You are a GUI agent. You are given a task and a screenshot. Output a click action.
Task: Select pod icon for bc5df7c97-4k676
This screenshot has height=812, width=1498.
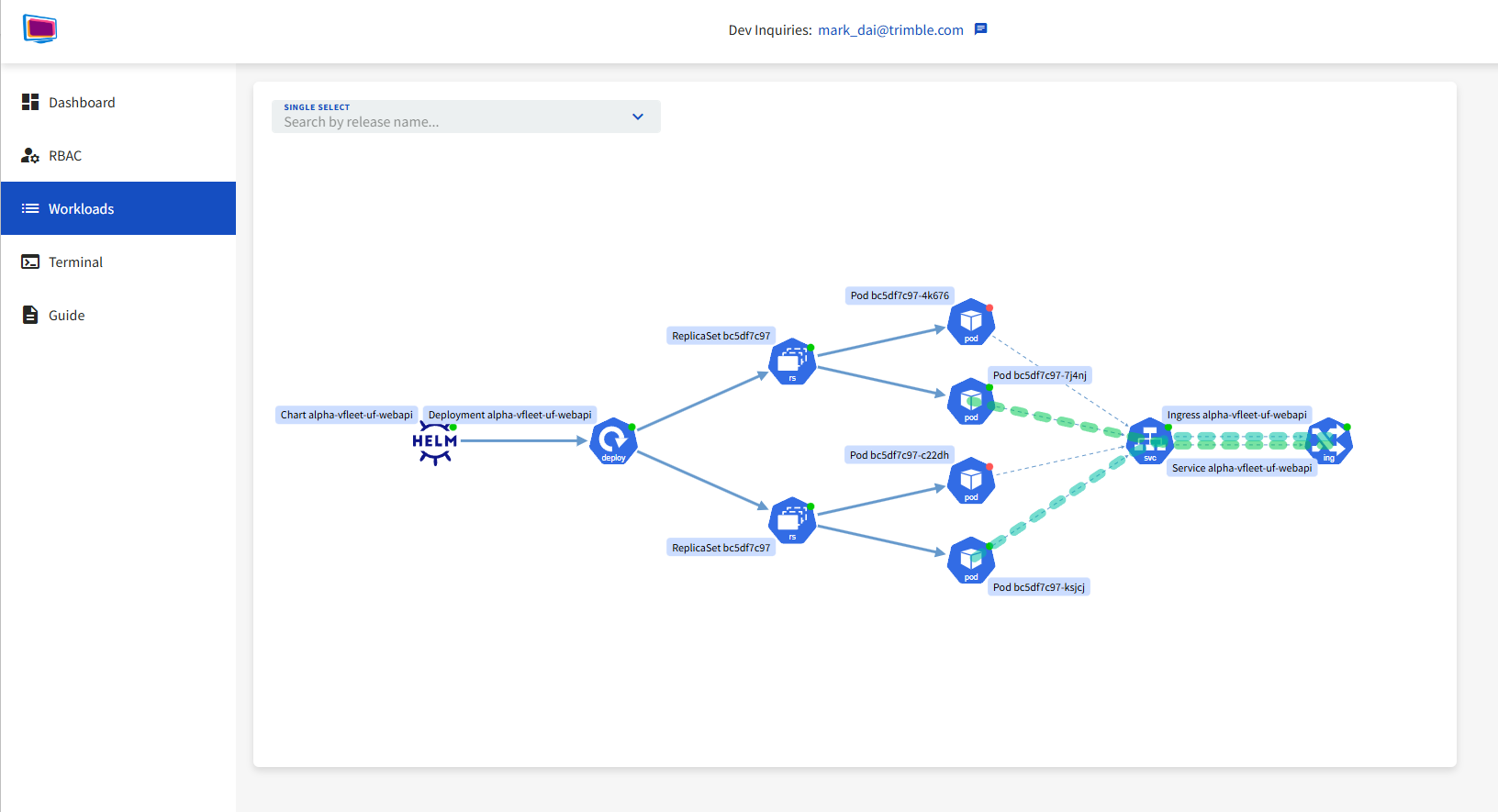(970, 322)
